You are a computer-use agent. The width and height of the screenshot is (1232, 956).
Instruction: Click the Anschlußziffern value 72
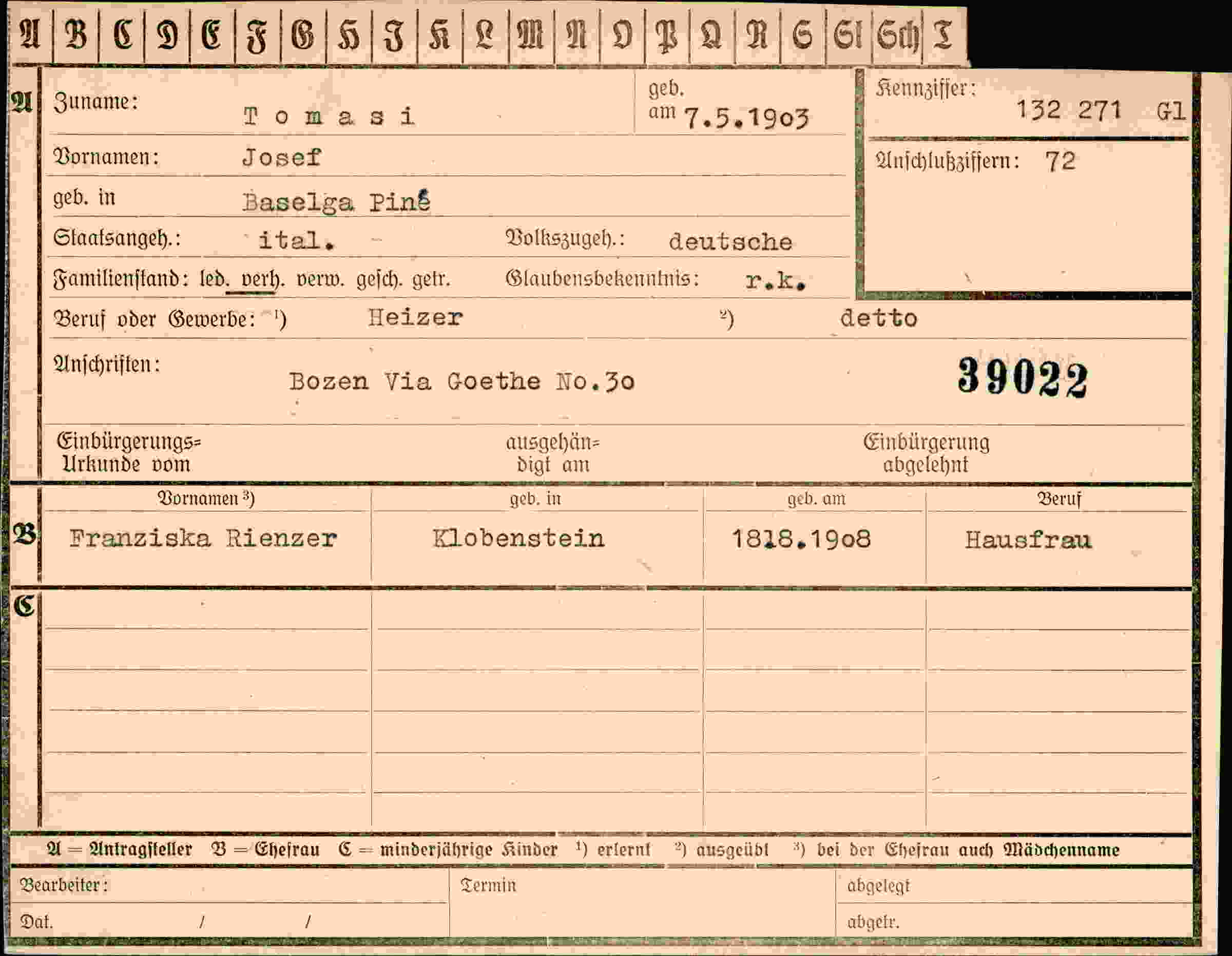(x=1060, y=162)
